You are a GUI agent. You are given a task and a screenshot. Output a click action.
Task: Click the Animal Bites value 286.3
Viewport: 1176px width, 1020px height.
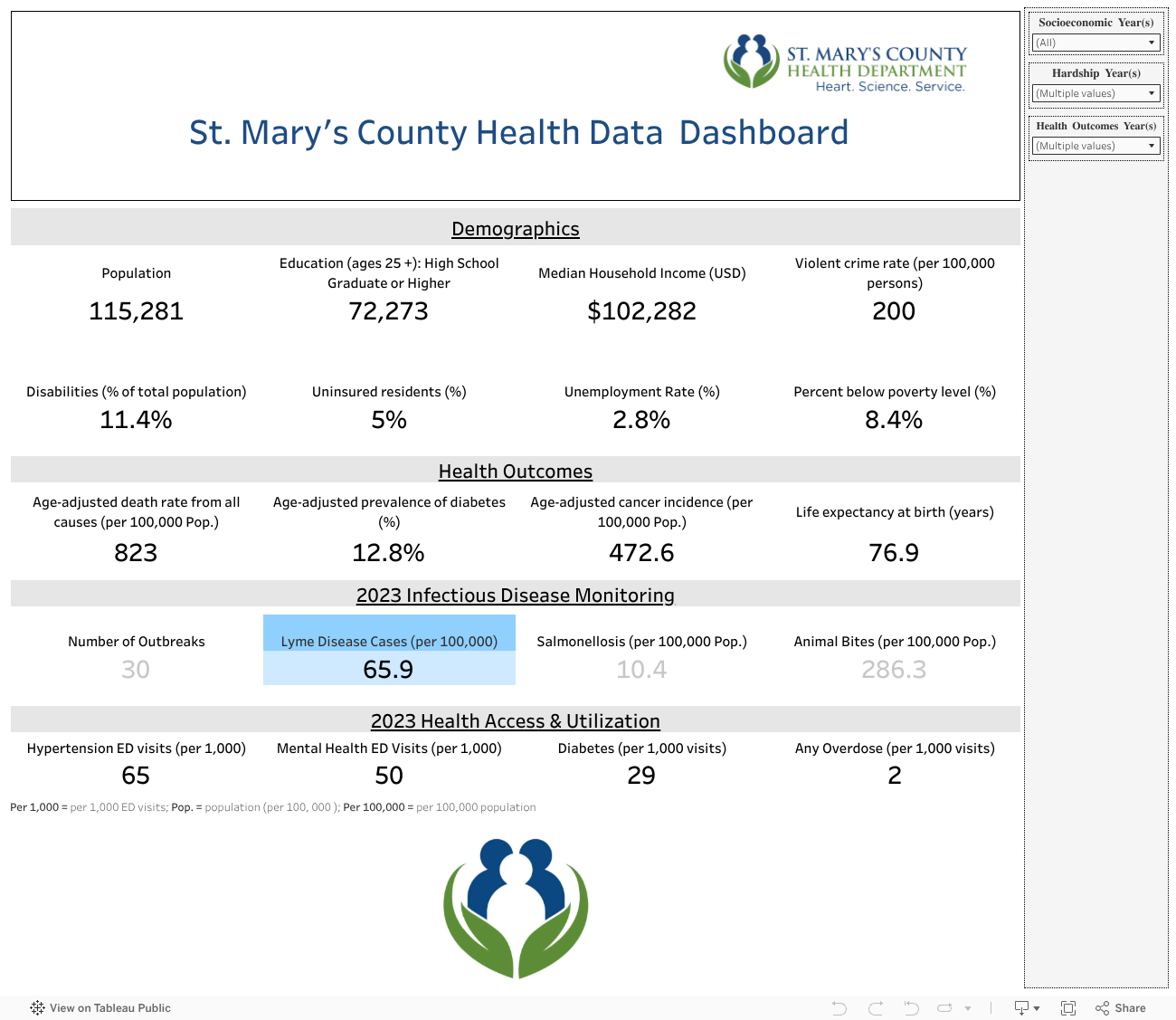click(894, 670)
